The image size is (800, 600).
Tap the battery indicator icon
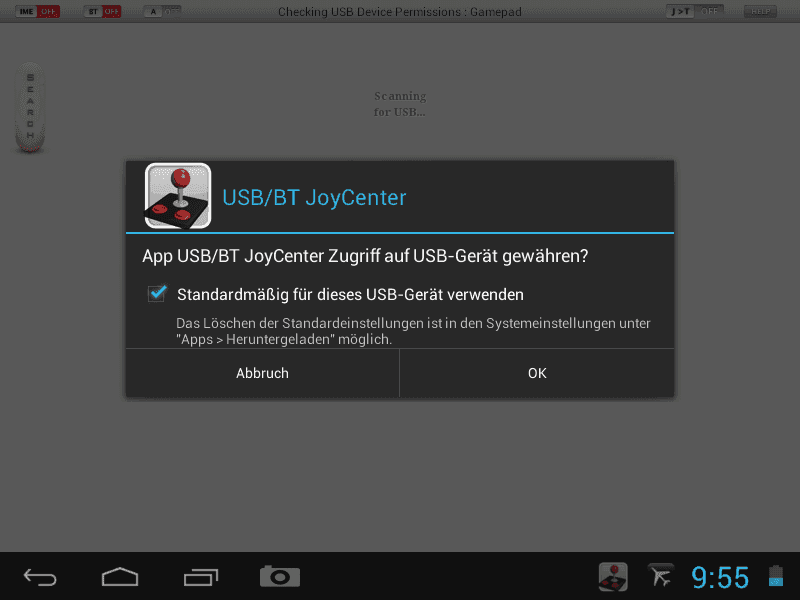click(x=776, y=576)
